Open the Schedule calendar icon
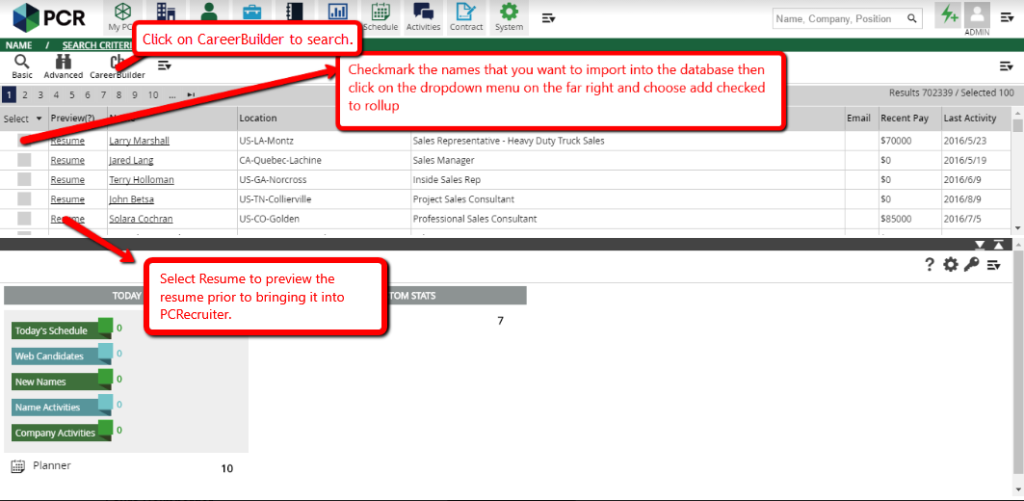This screenshot has width=1024, height=501. [x=380, y=12]
